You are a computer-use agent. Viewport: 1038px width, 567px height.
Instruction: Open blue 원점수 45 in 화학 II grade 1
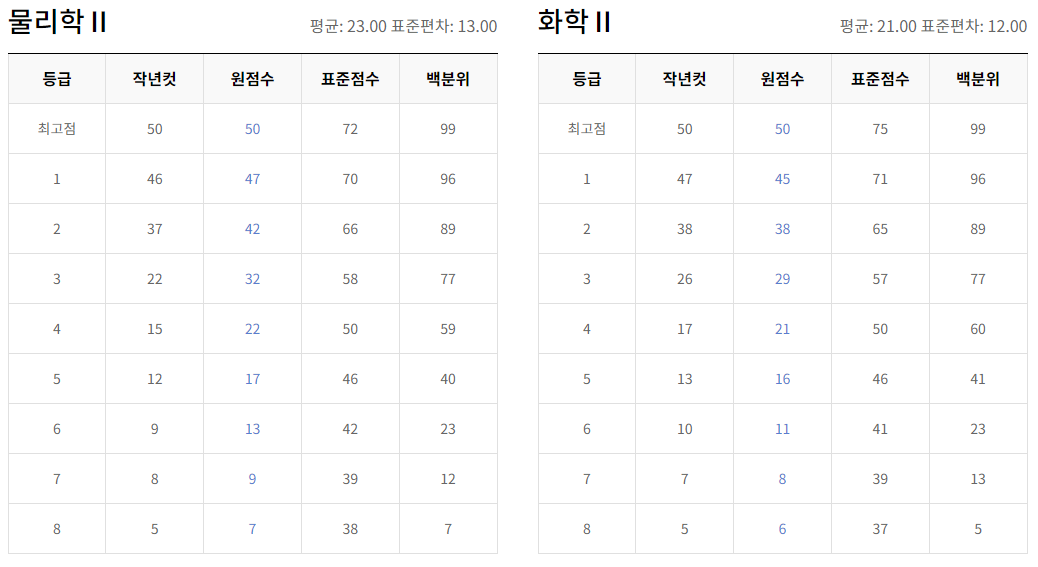point(782,179)
